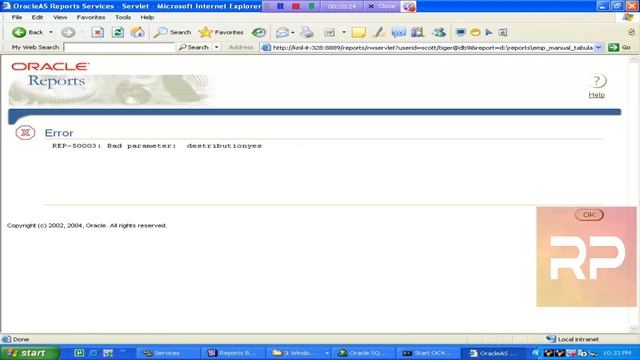Click the My Web Search button
This screenshot has height=360, width=640.
194,47
